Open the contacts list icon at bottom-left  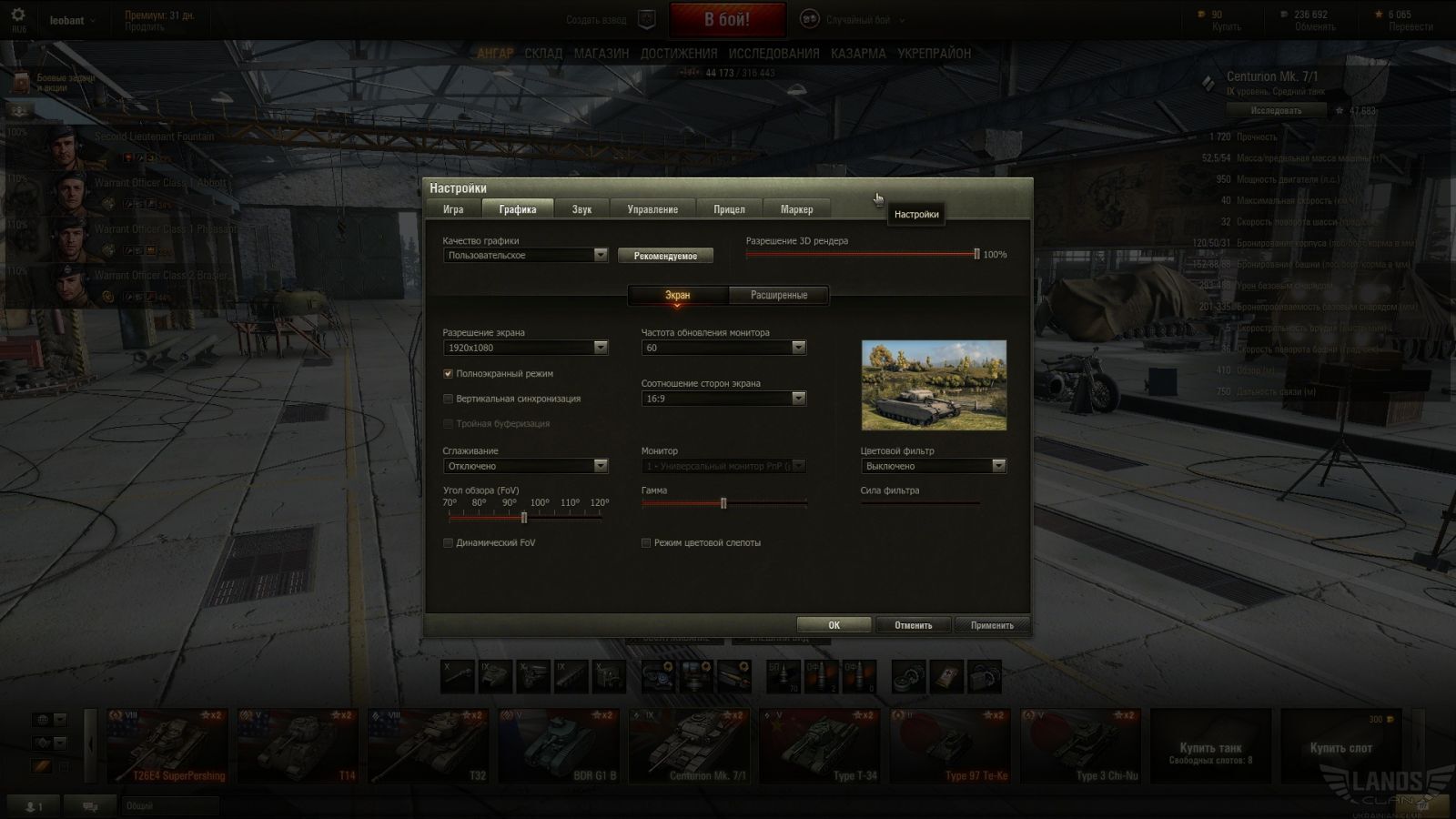pos(34,806)
